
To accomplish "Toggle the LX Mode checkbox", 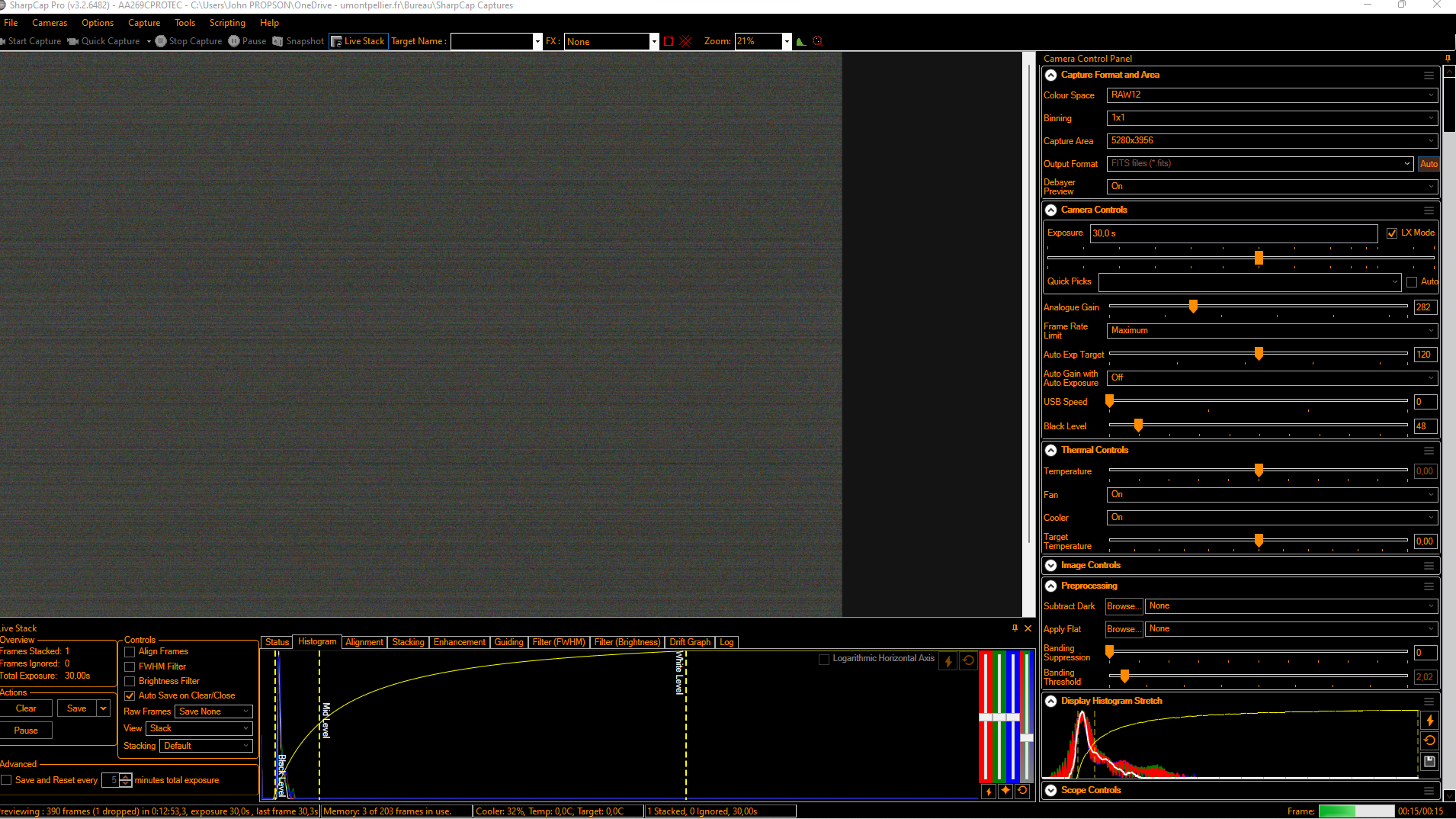I will pos(1392,233).
